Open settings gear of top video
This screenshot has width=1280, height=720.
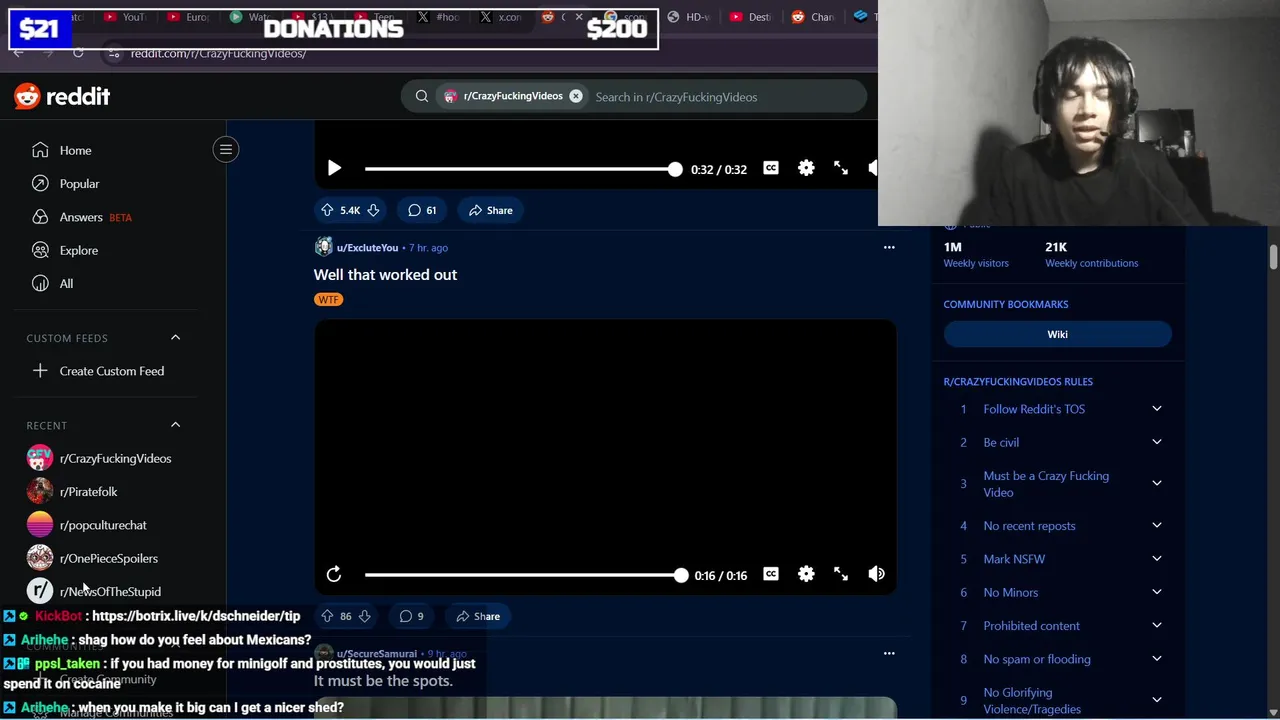click(806, 168)
